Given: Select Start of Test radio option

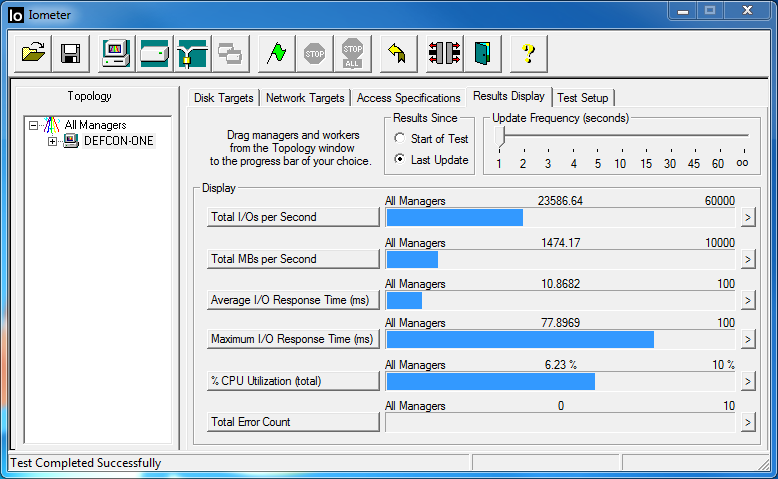Looking at the screenshot, I should pyautogui.click(x=400, y=138).
